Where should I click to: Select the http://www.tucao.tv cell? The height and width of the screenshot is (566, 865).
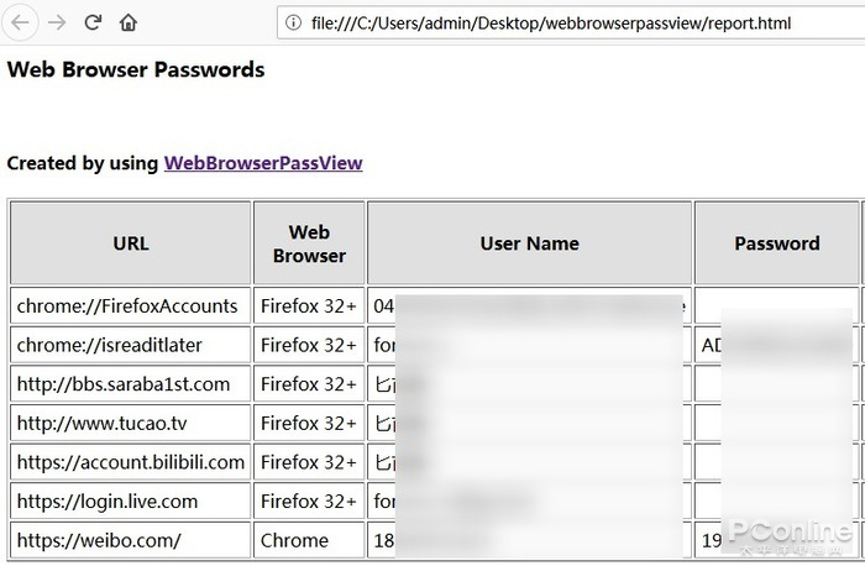click(131, 423)
